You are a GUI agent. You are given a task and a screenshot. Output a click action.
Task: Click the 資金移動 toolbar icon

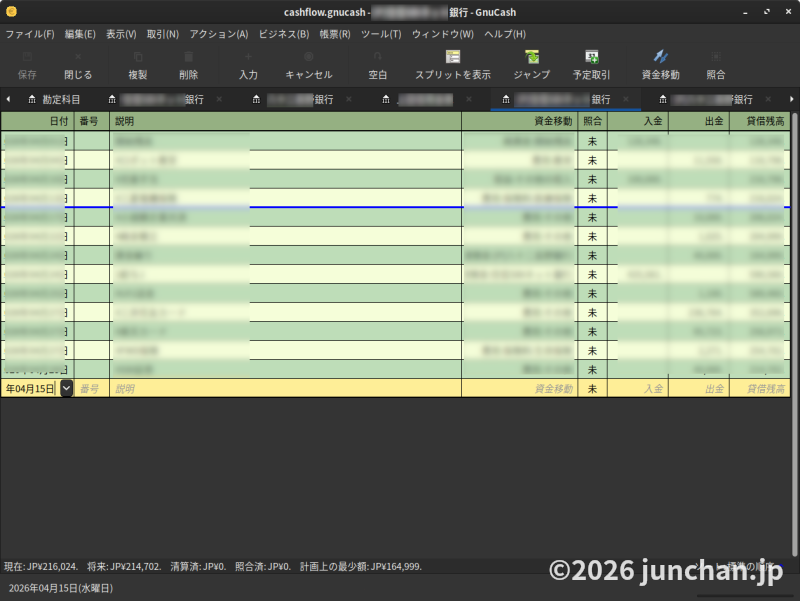660,57
